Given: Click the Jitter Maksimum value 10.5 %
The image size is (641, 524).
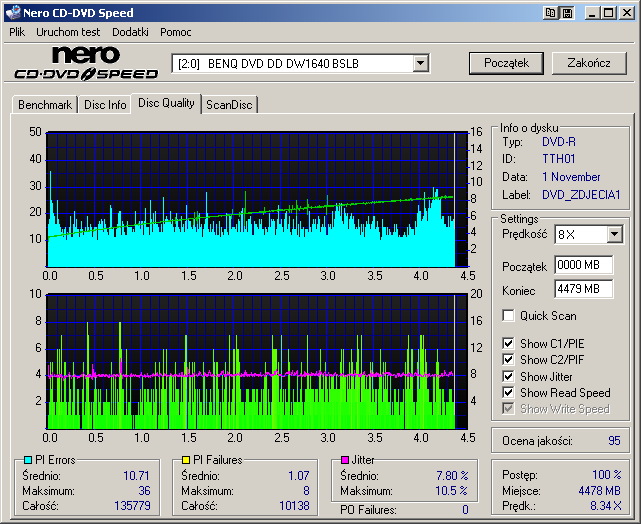Looking at the screenshot, I should (451, 490).
